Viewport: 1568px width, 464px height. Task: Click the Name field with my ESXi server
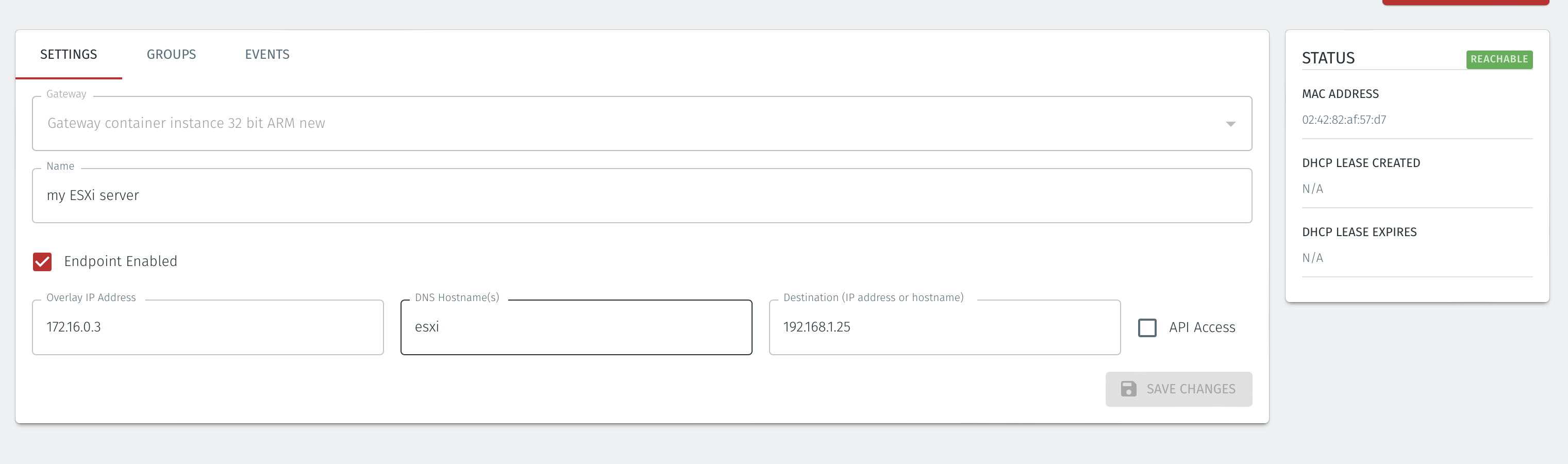point(642,195)
